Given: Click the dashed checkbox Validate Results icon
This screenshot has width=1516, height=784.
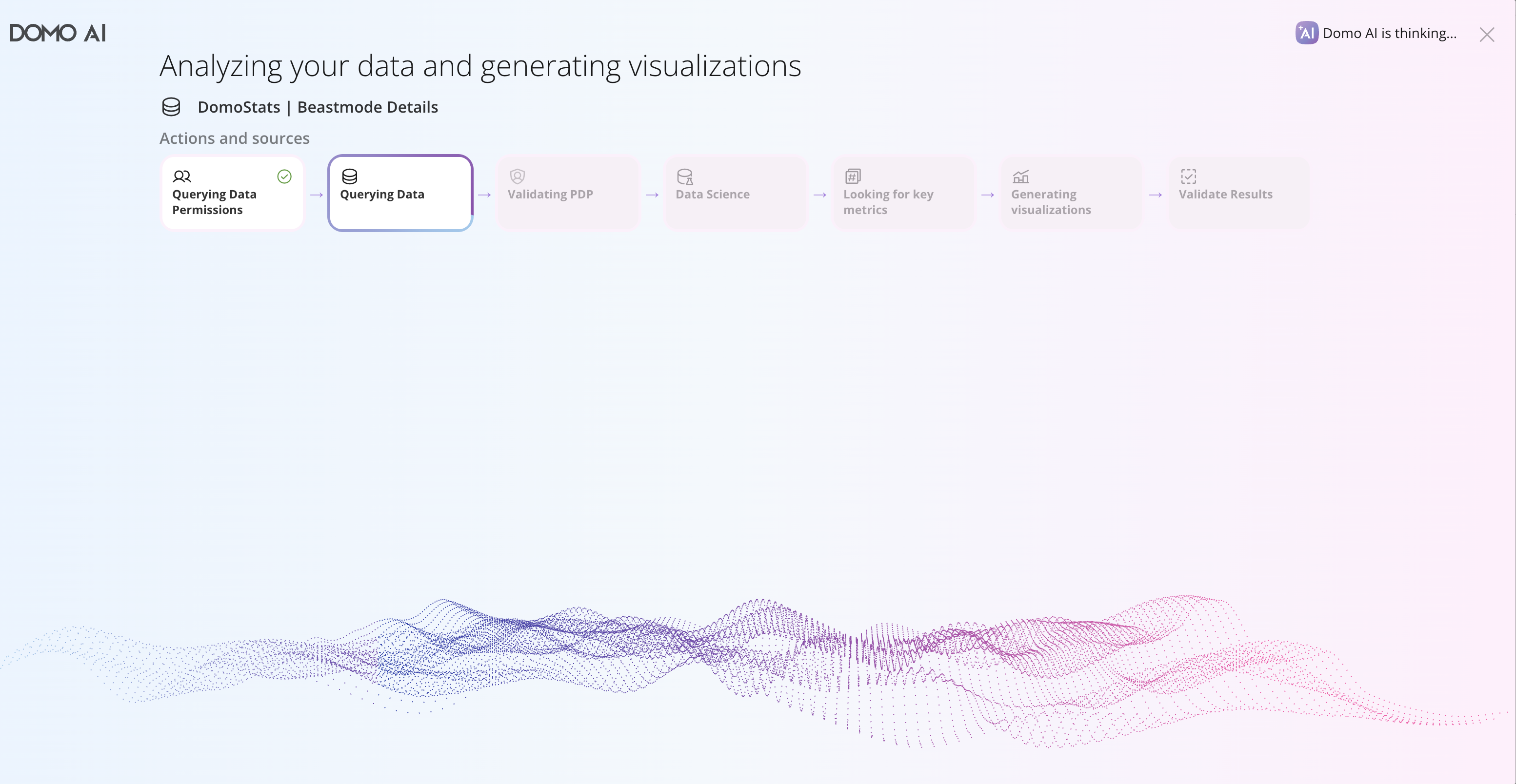Looking at the screenshot, I should (x=1188, y=176).
